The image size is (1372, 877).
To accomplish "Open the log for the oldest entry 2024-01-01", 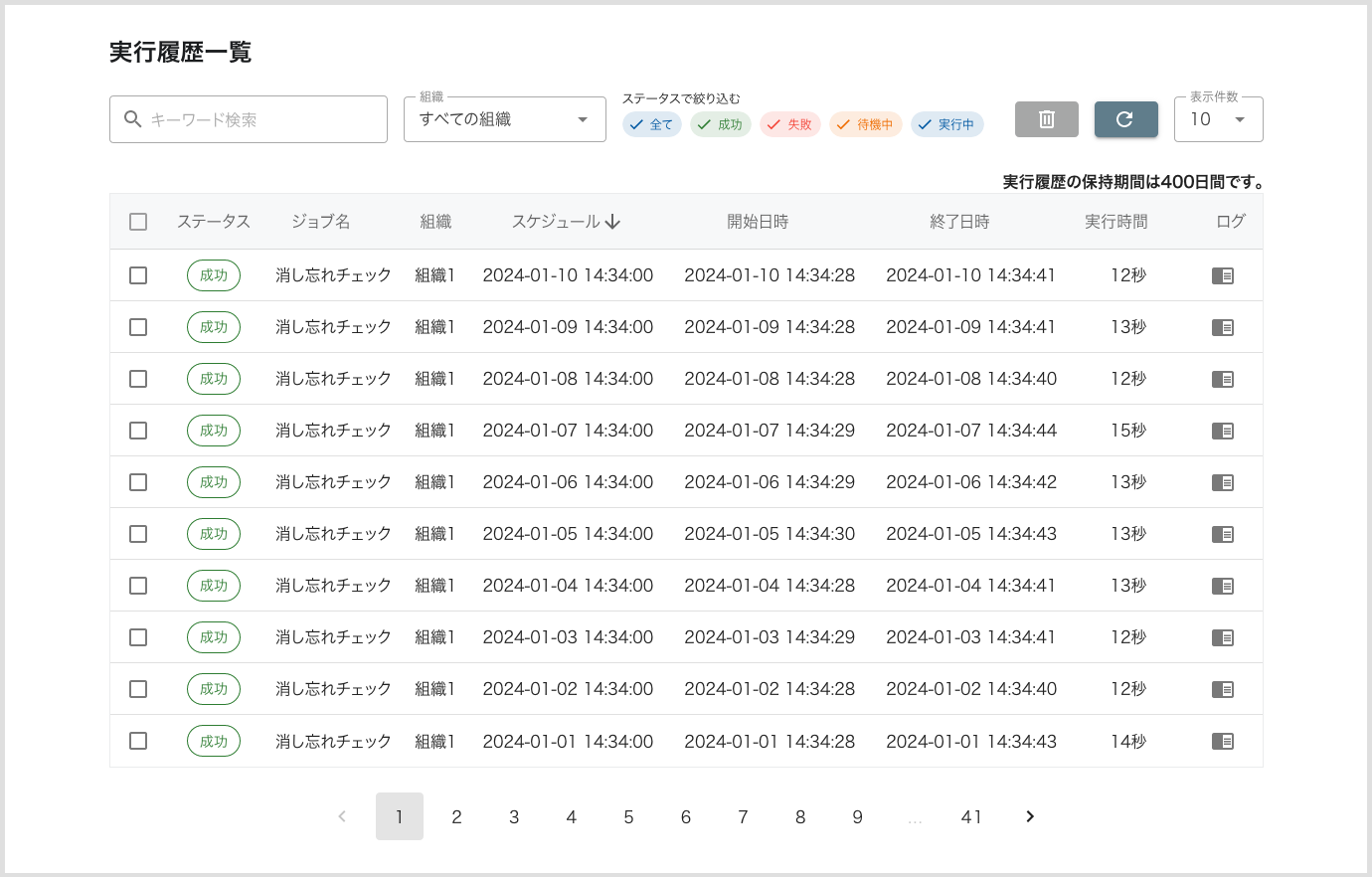I will pos(1222,740).
